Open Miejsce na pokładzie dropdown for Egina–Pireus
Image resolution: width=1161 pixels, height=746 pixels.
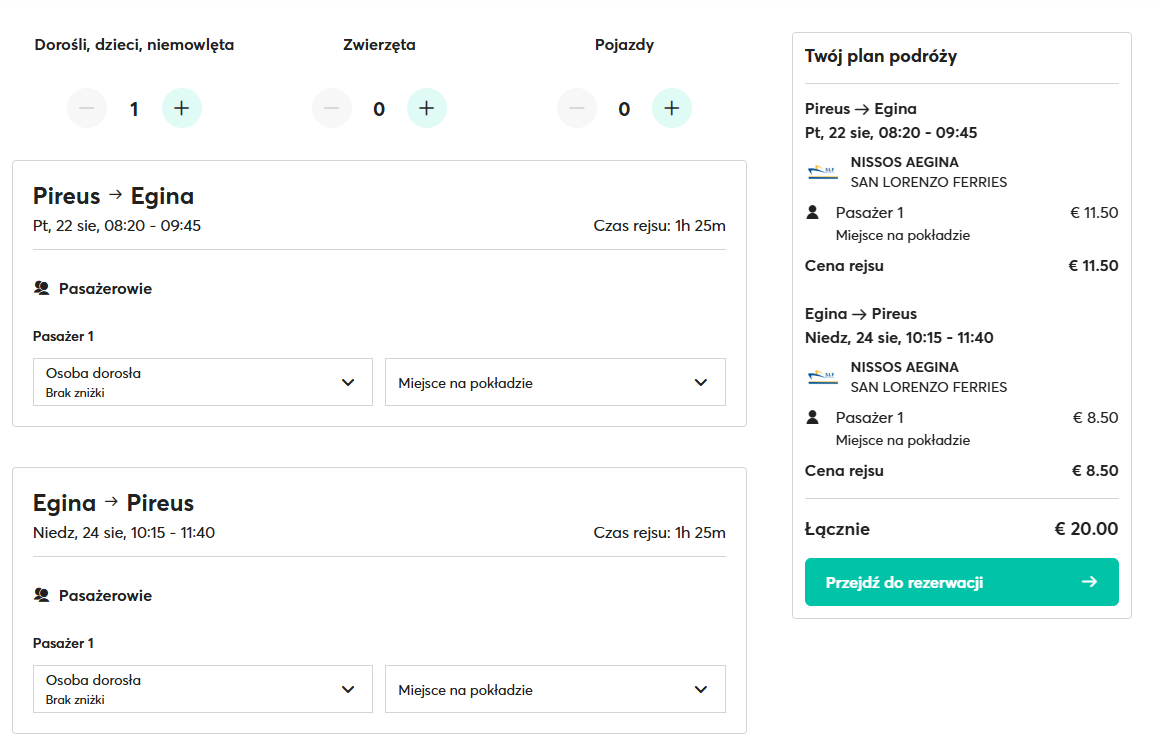coord(555,689)
